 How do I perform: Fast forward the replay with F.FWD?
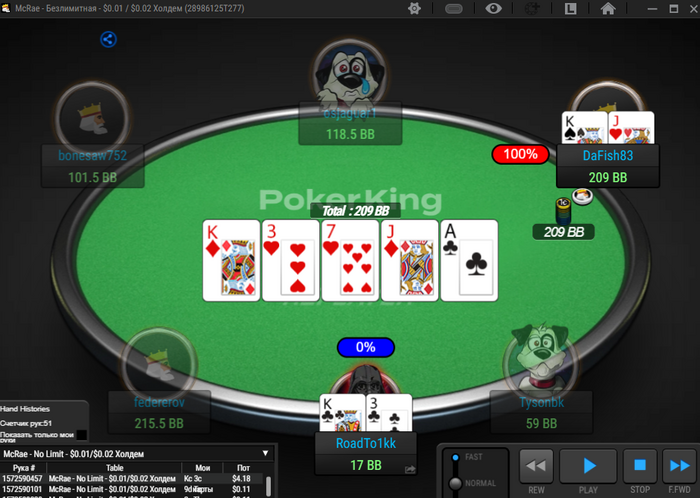click(x=679, y=466)
